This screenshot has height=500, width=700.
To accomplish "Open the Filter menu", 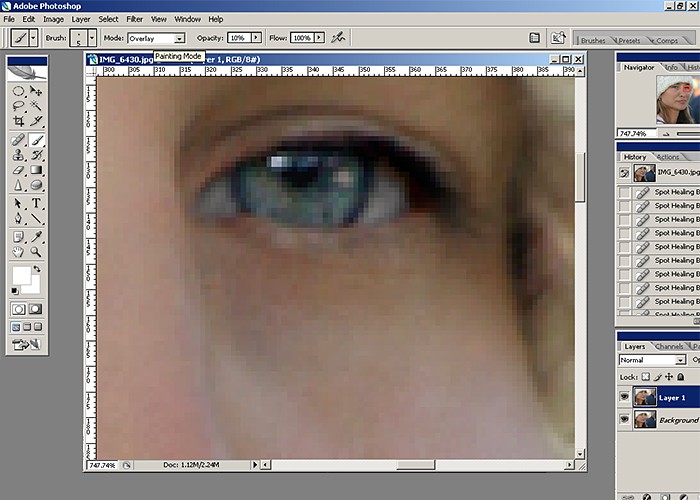I will point(134,19).
